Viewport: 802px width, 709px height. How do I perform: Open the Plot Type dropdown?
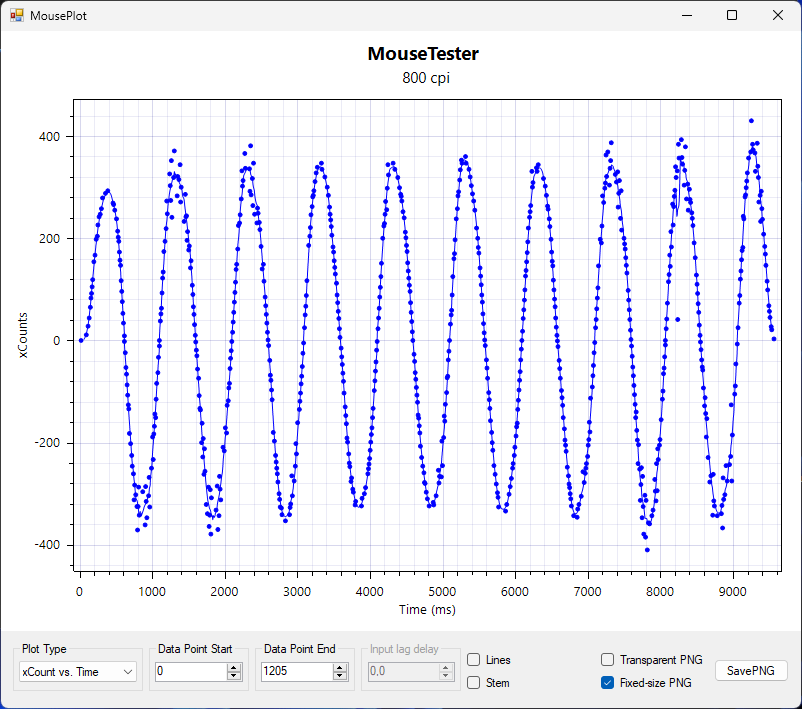click(78, 672)
